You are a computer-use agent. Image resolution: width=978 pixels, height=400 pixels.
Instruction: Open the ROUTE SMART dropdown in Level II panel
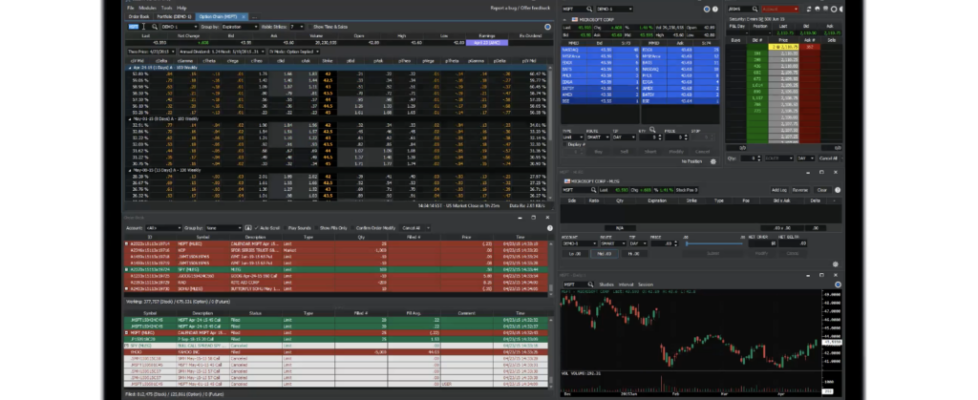coord(597,137)
